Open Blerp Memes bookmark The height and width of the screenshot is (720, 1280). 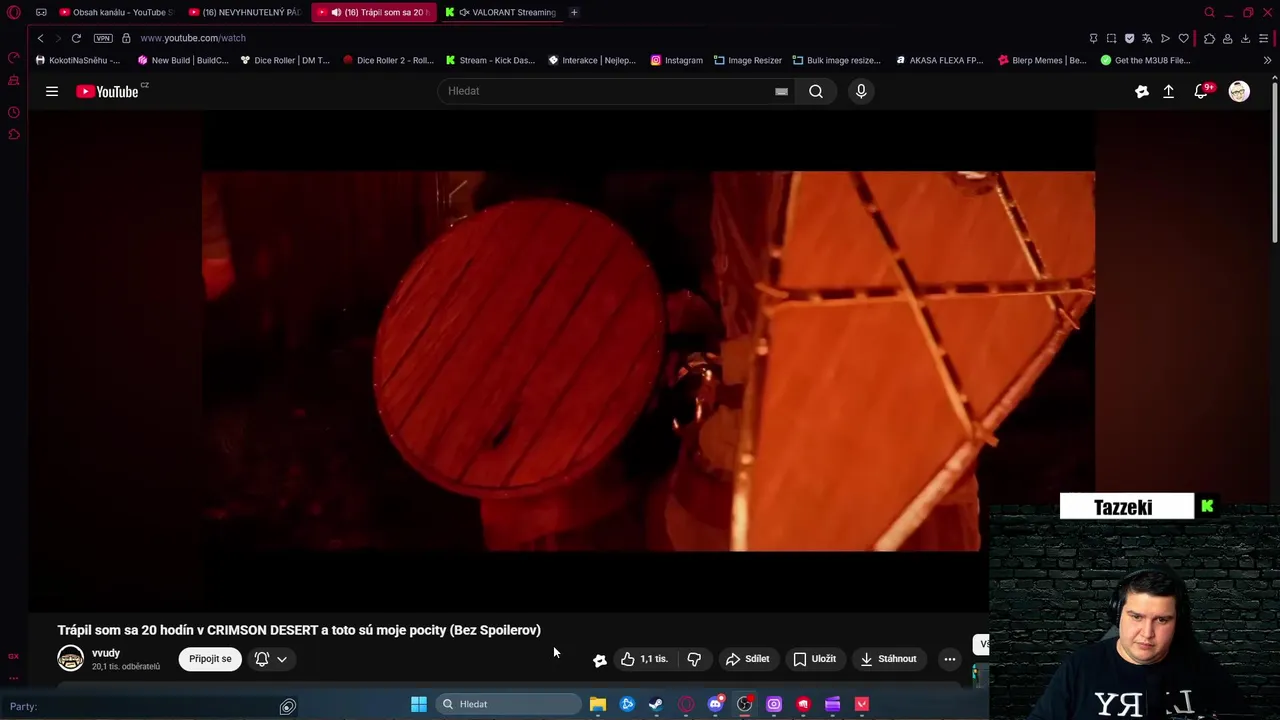click(1041, 60)
